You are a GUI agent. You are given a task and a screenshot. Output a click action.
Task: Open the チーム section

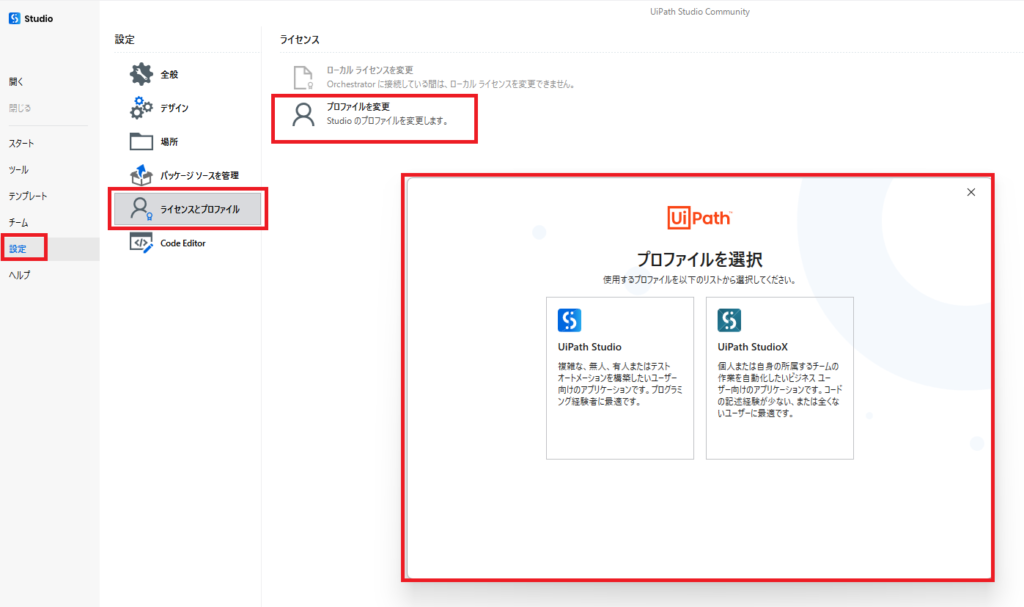(18, 222)
